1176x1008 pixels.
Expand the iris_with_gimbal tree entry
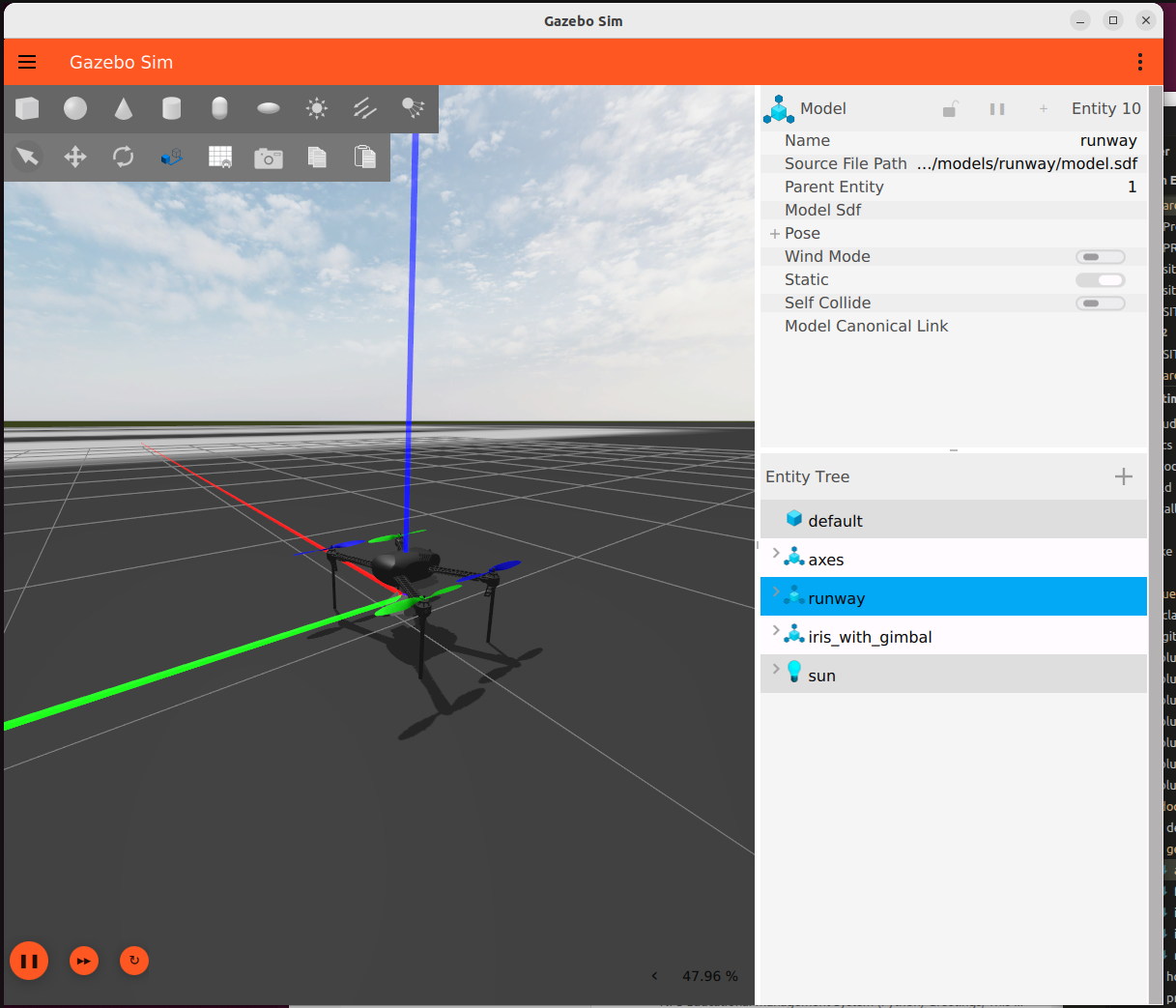click(x=776, y=631)
